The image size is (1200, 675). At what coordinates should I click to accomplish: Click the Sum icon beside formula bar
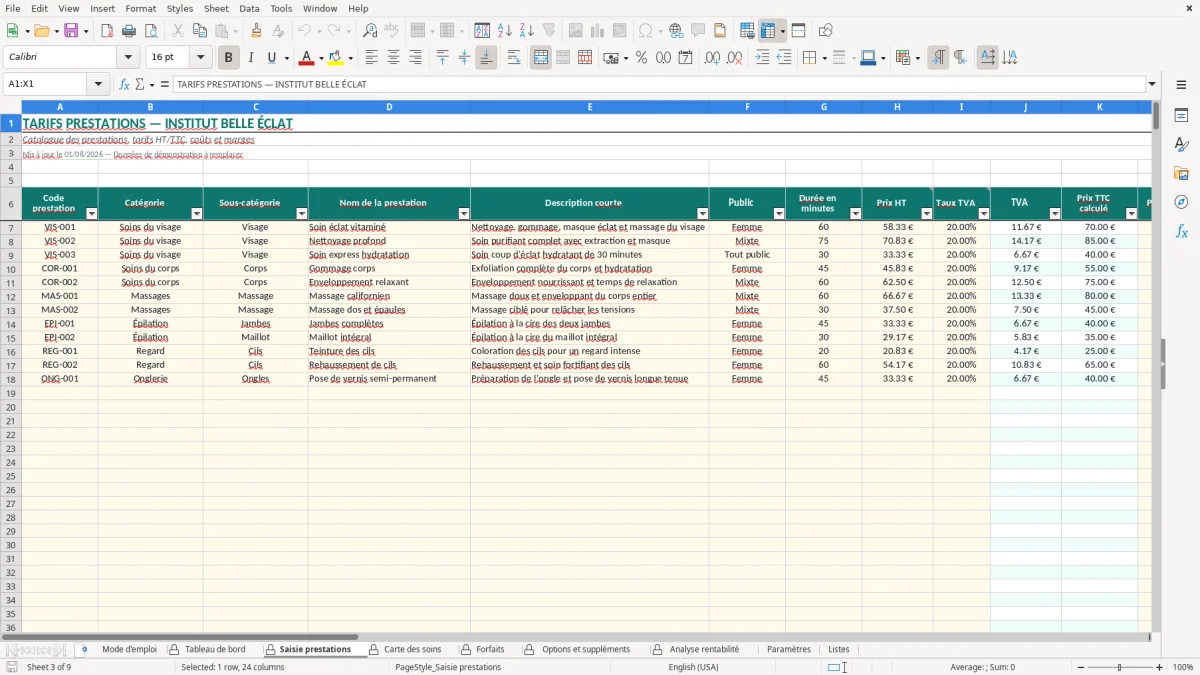[x=140, y=84]
